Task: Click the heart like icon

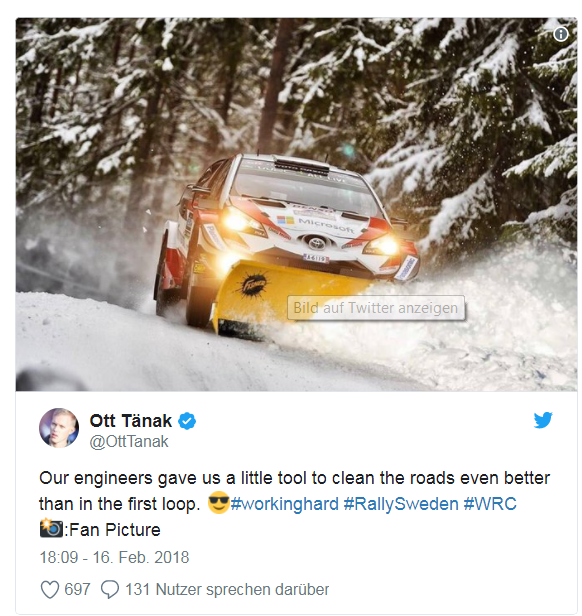Action: tap(50, 590)
